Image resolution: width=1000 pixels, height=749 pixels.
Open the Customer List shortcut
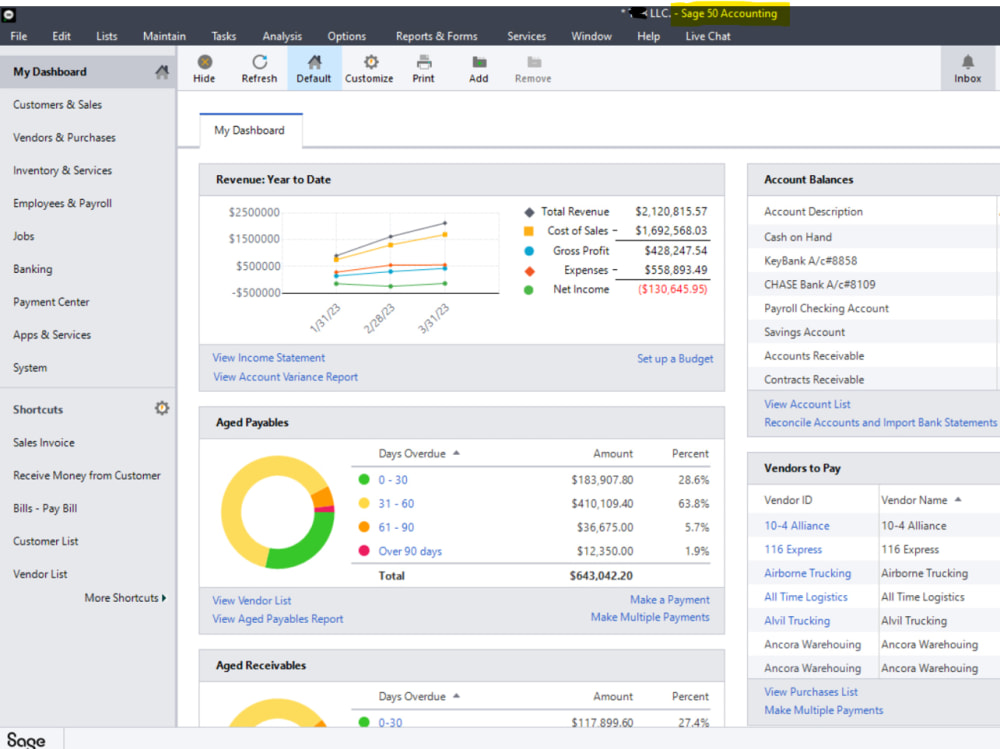pos(46,541)
